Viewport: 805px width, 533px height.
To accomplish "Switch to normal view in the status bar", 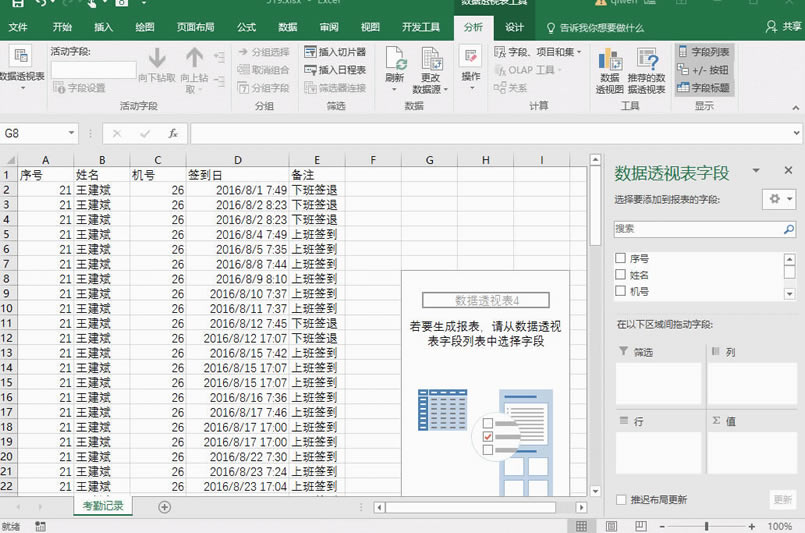I will point(581,526).
